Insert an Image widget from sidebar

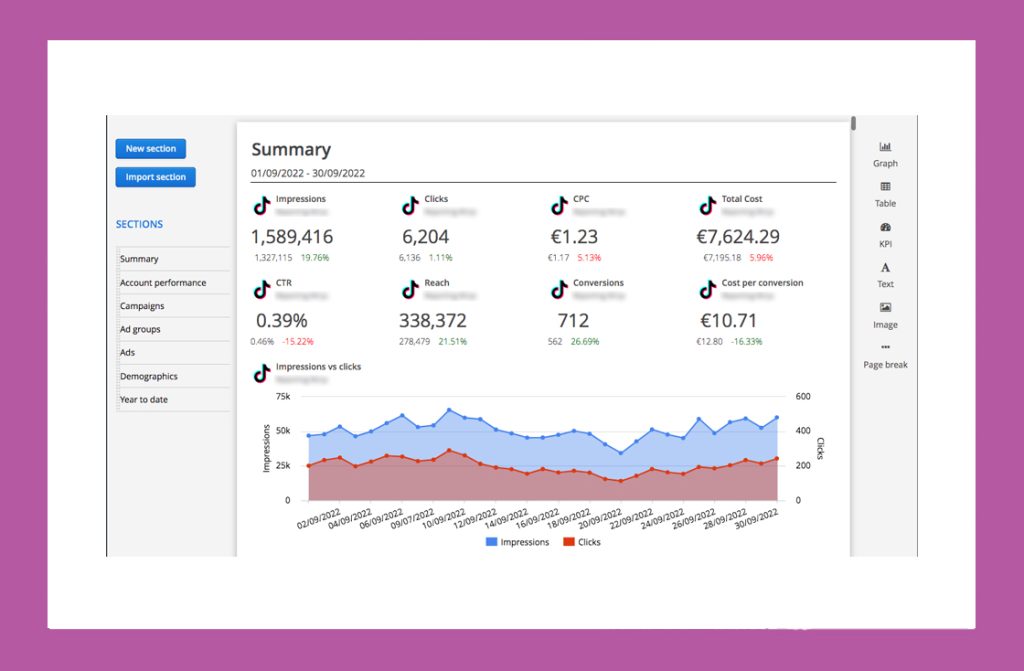(885, 308)
